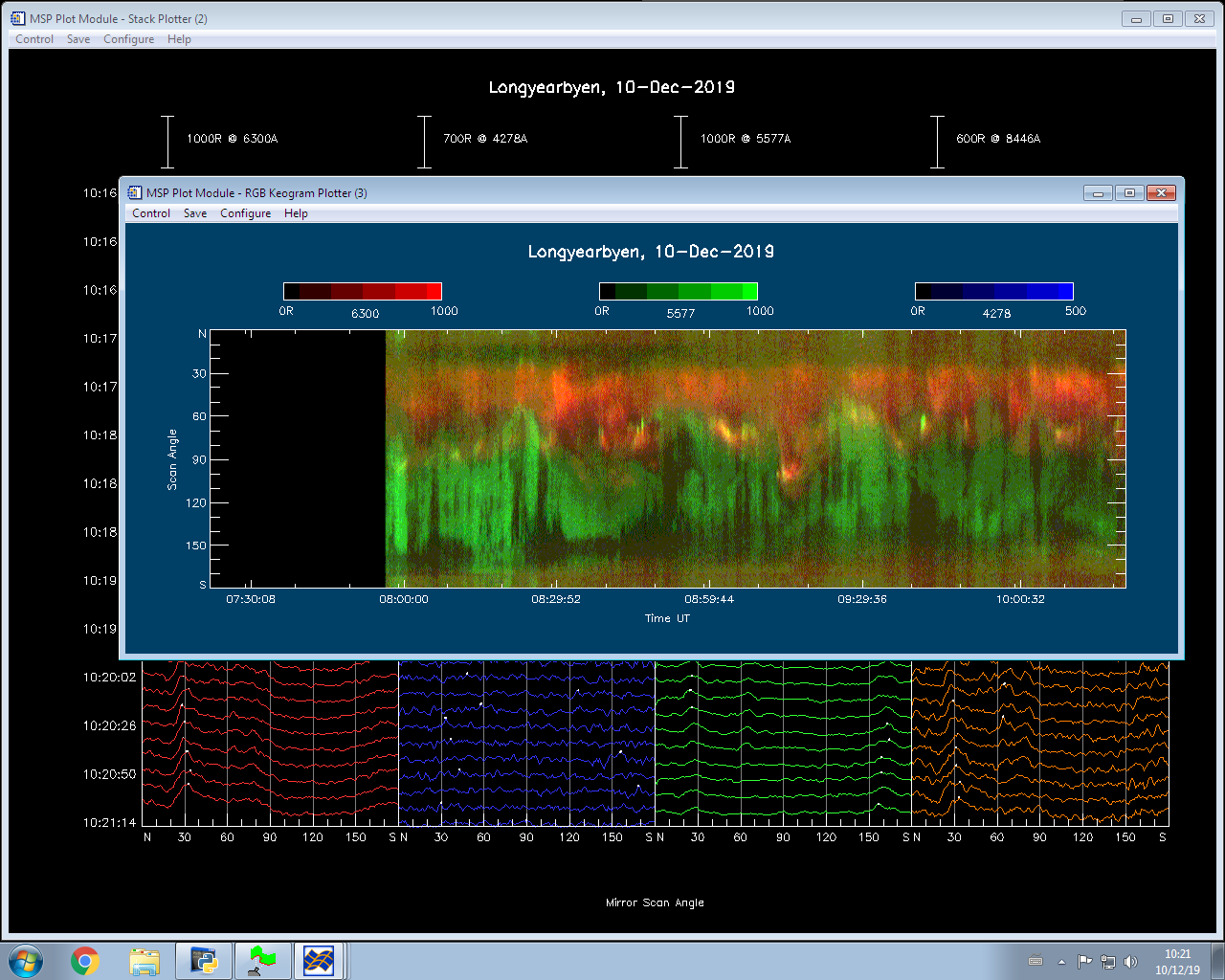Click the taskbar clock showing 10:21
The height and width of the screenshot is (980, 1225).
point(1177,962)
